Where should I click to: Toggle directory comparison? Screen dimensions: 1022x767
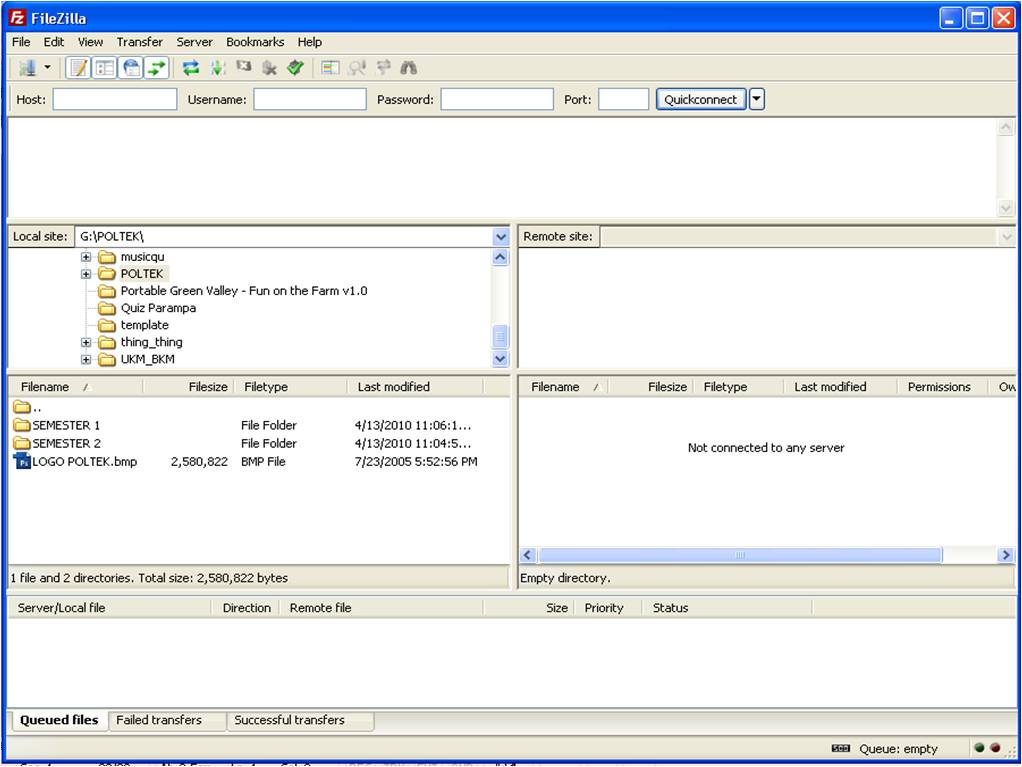357,68
